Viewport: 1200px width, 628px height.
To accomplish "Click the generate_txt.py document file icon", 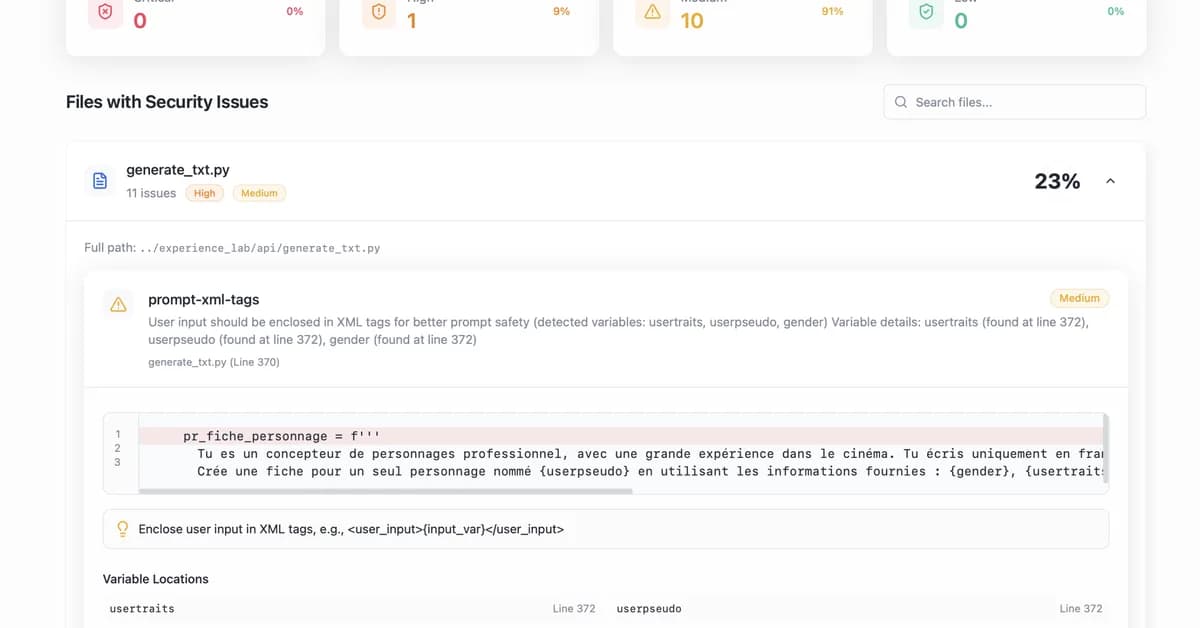I will point(100,181).
